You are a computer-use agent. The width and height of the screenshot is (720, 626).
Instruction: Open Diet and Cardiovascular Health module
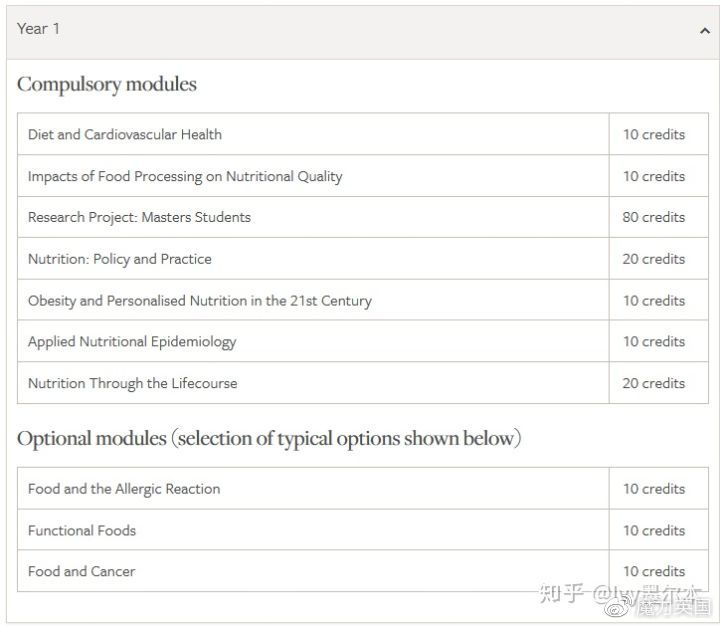tap(125, 134)
